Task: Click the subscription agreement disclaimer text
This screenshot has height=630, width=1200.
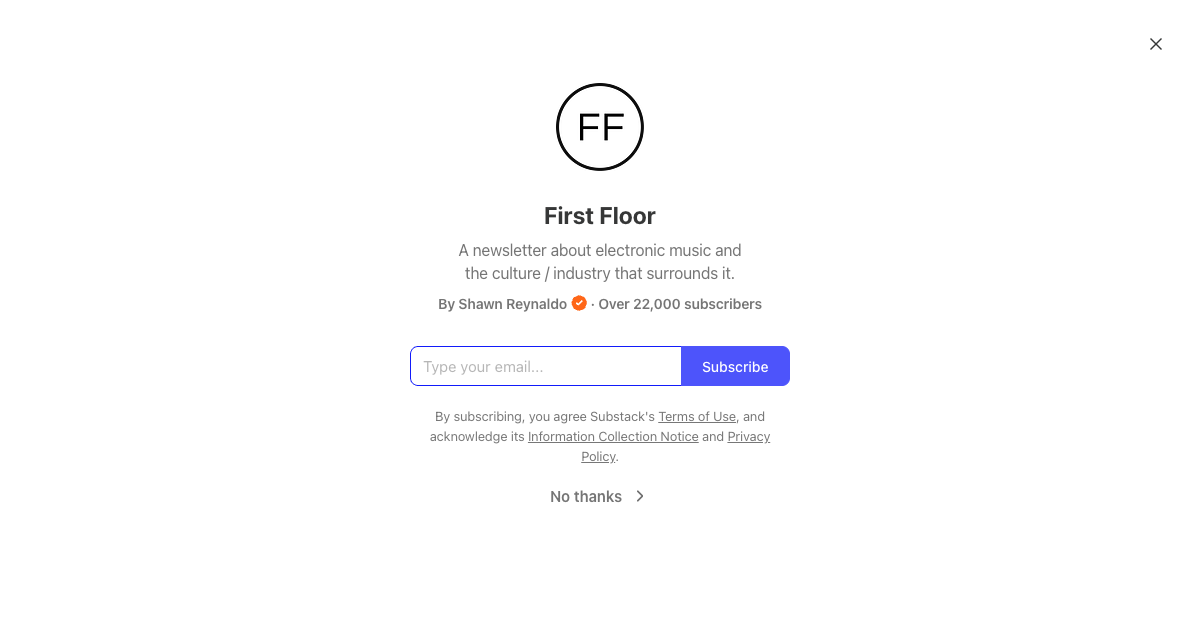Action: (600, 436)
